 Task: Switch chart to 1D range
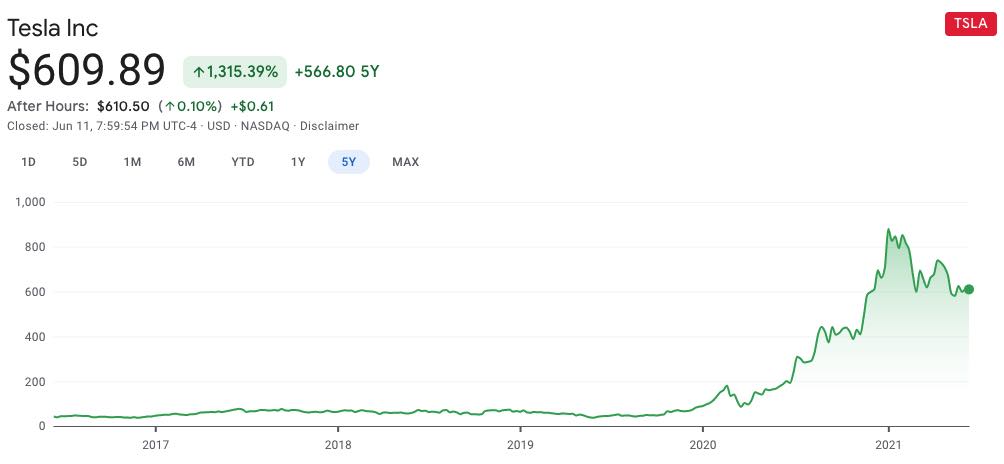(x=29, y=162)
